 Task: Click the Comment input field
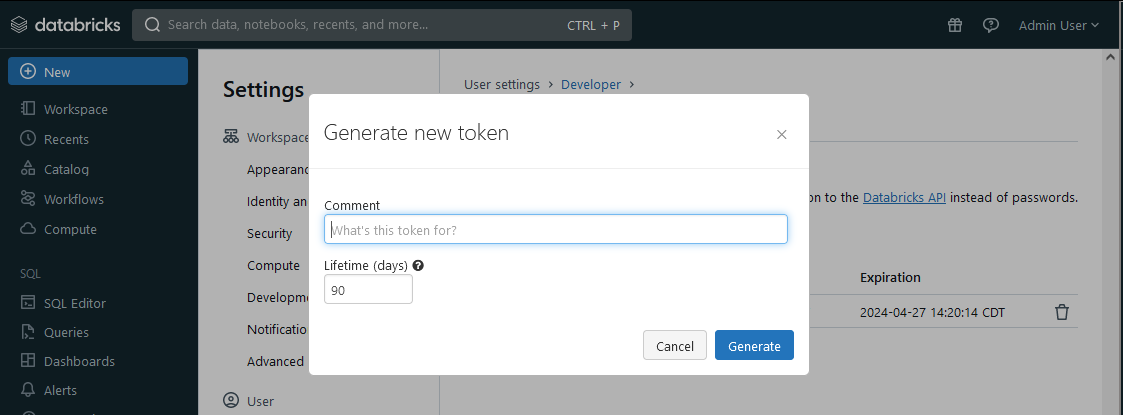(556, 229)
